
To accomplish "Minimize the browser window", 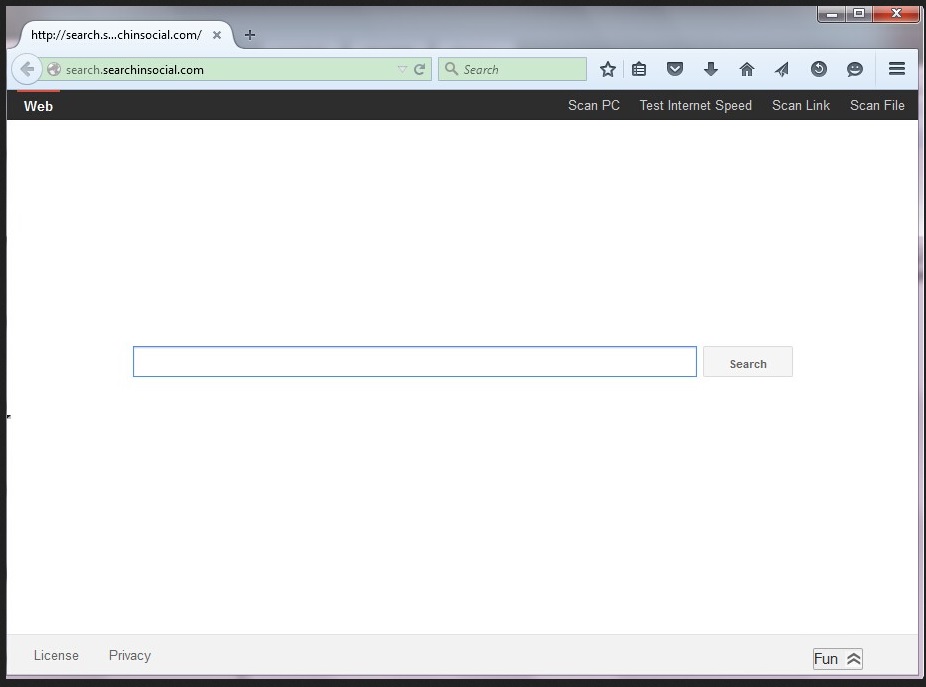I will tap(832, 14).
